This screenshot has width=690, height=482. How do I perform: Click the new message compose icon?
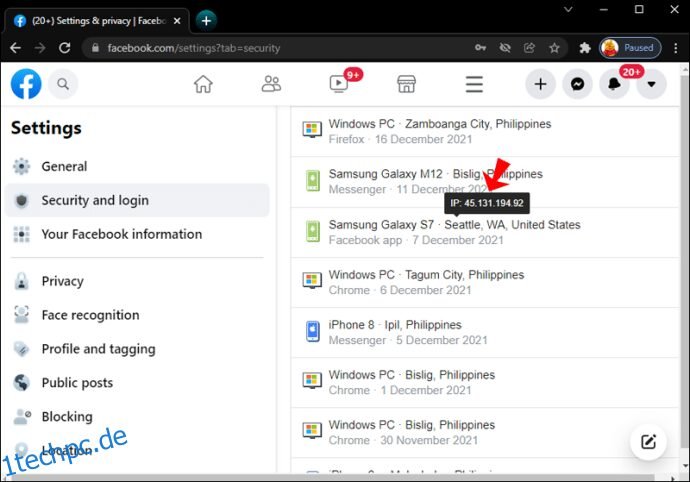point(648,442)
